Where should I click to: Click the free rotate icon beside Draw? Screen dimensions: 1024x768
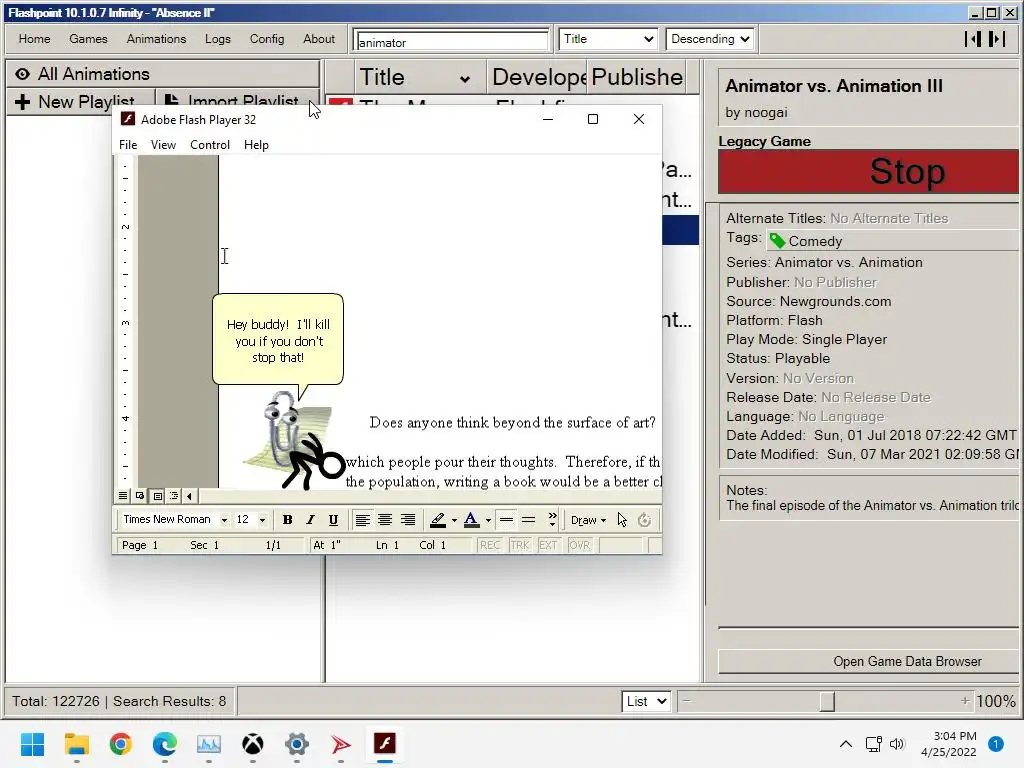(x=645, y=520)
